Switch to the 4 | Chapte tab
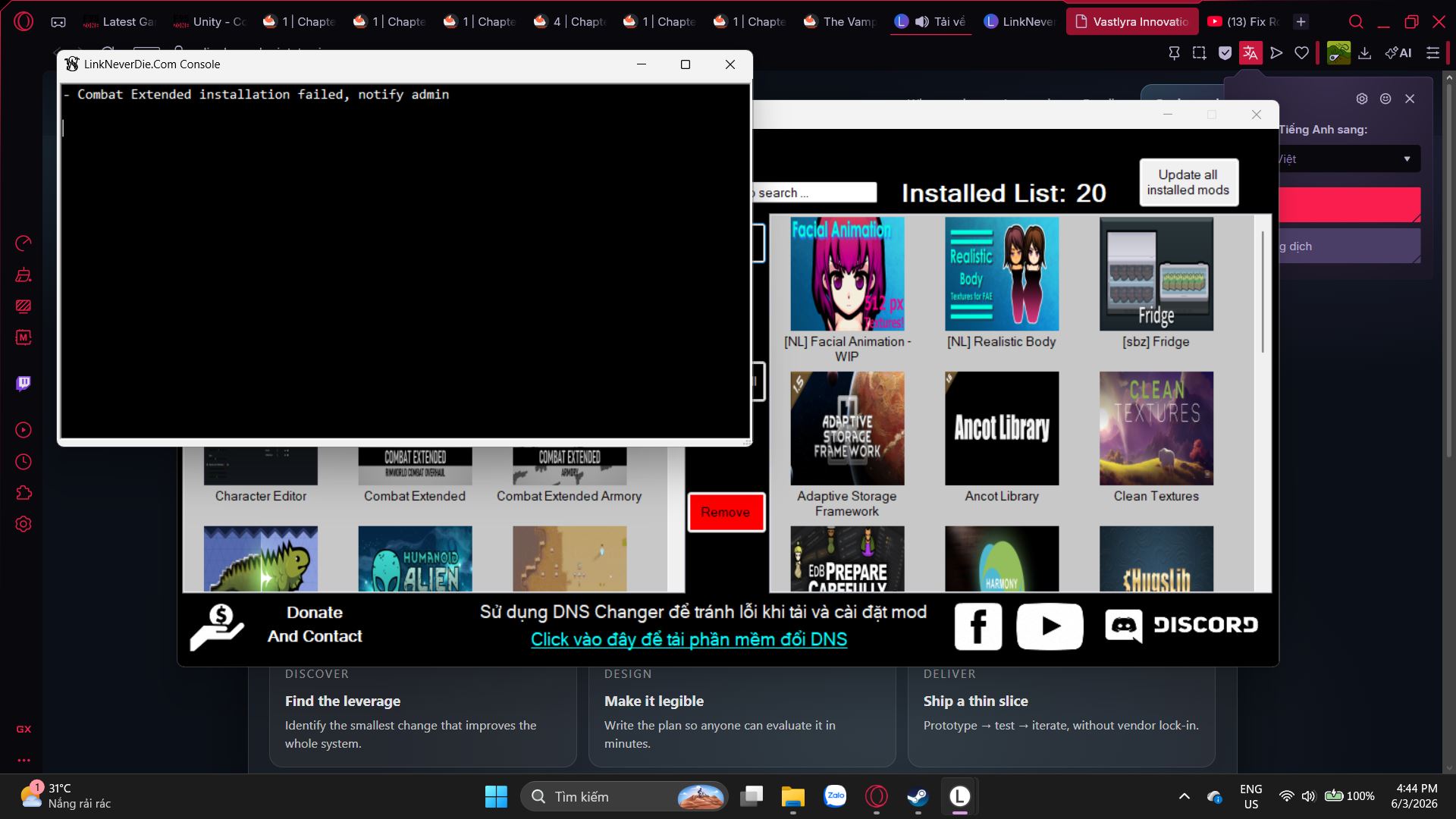1456x819 pixels. click(x=571, y=22)
